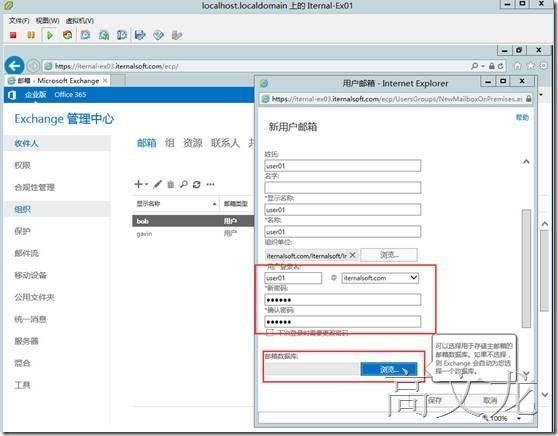The width and height of the screenshot is (558, 436).
Task: Open the zoom 100% dropdown arrow
Action: click(x=519, y=418)
